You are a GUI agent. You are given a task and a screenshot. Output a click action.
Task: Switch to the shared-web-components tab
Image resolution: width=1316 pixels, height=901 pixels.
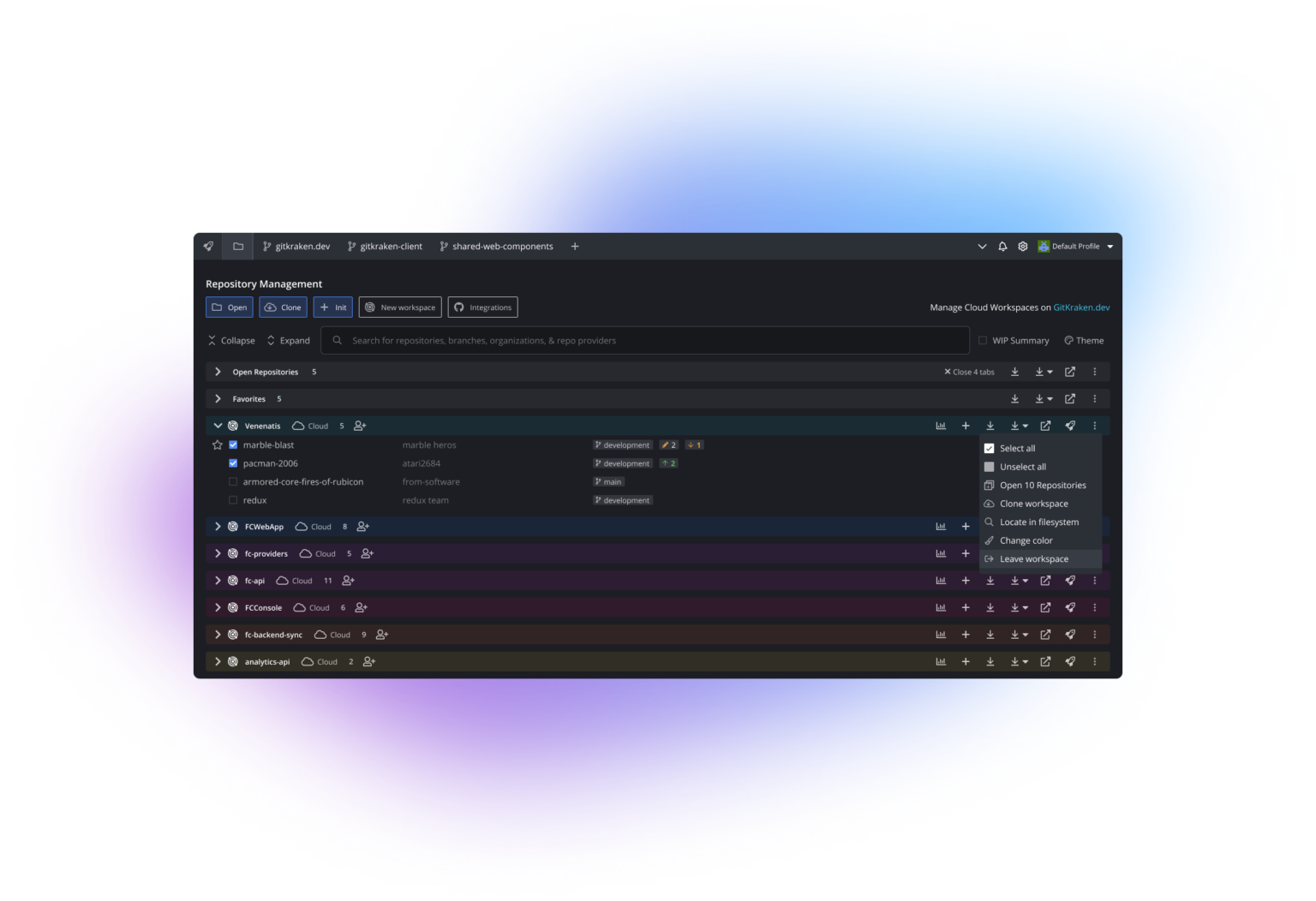[496, 247]
